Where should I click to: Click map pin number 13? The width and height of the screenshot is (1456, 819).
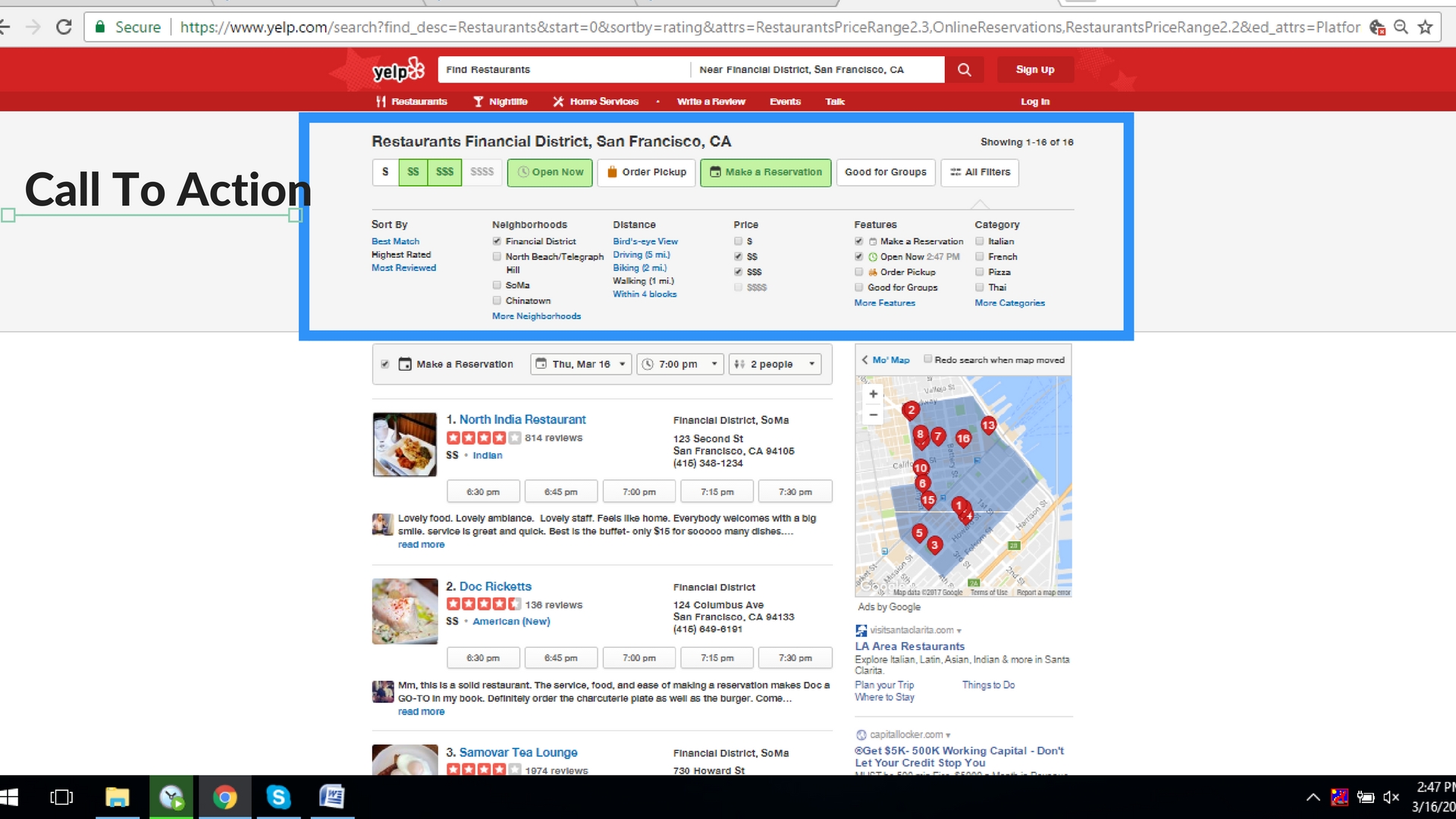988,425
